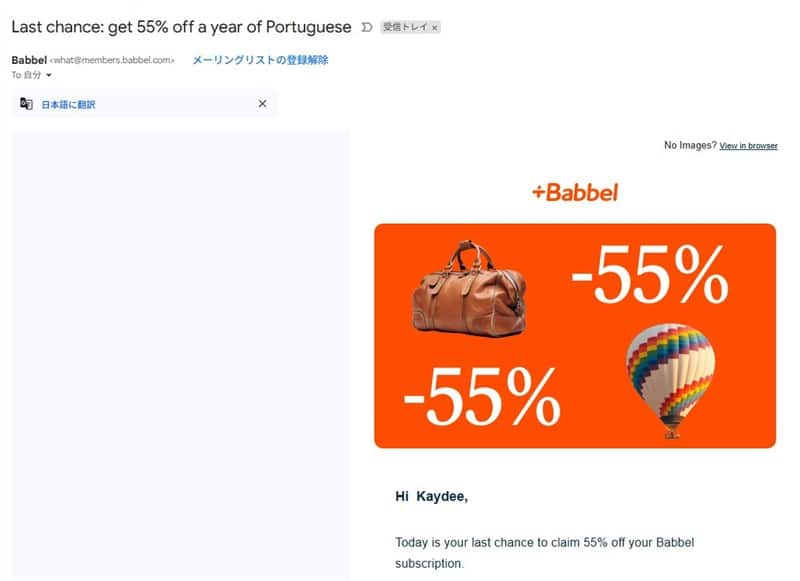Open the 'View in browser' link
The width and height of the screenshot is (800, 581).
pos(748,146)
